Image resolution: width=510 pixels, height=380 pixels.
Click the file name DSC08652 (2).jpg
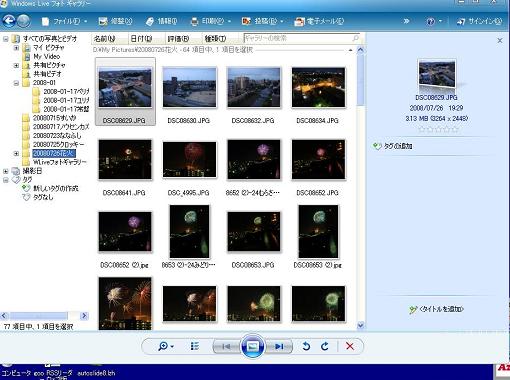(x=124, y=265)
